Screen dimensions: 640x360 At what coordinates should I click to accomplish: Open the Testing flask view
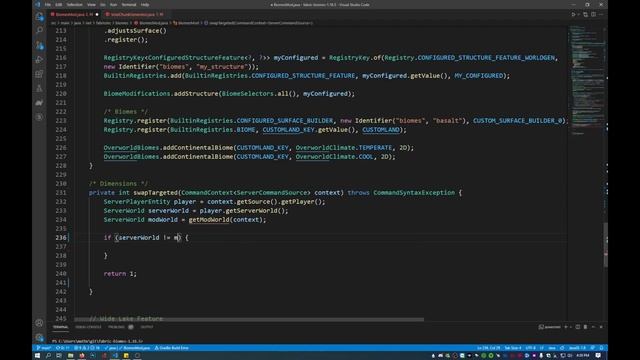pyautogui.click(x=39, y=88)
